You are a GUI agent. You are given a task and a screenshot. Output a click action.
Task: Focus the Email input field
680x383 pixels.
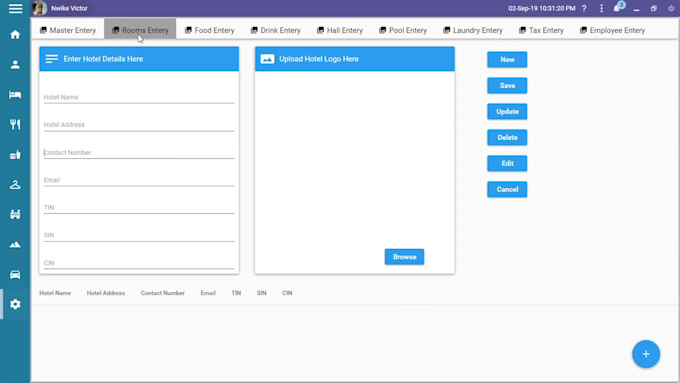(139, 180)
